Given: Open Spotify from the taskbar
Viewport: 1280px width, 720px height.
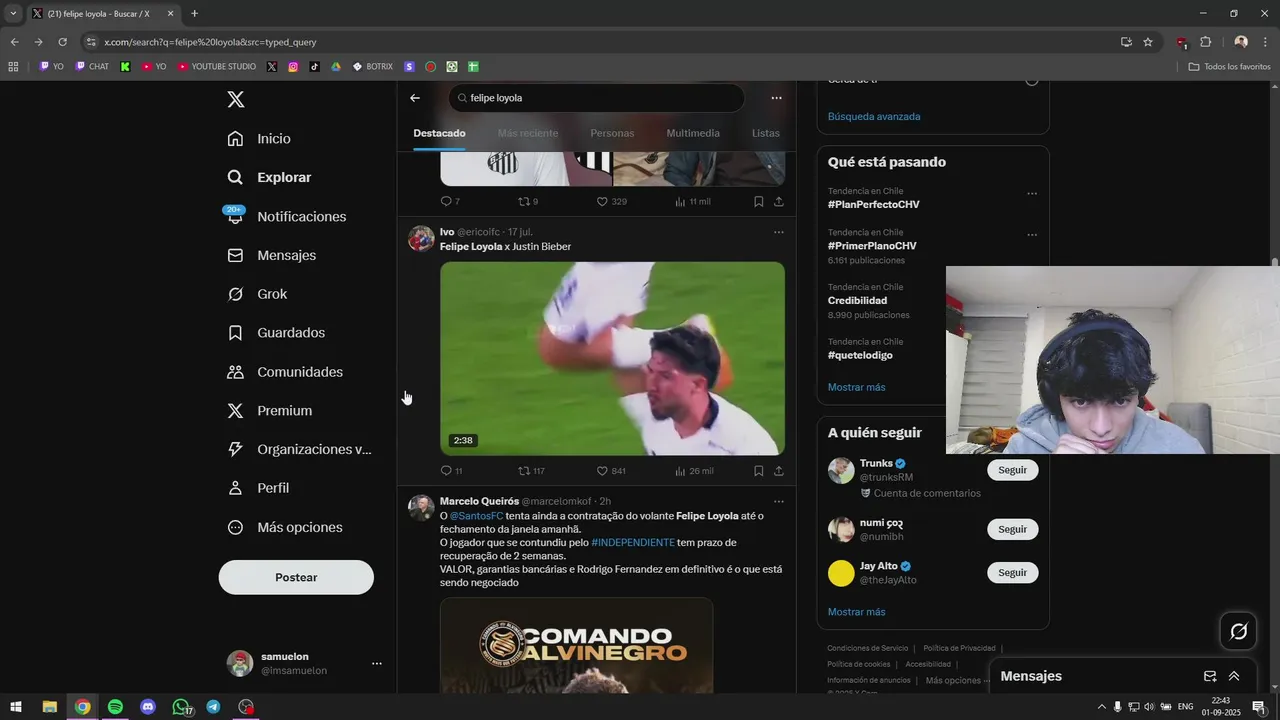Looking at the screenshot, I should [115, 707].
